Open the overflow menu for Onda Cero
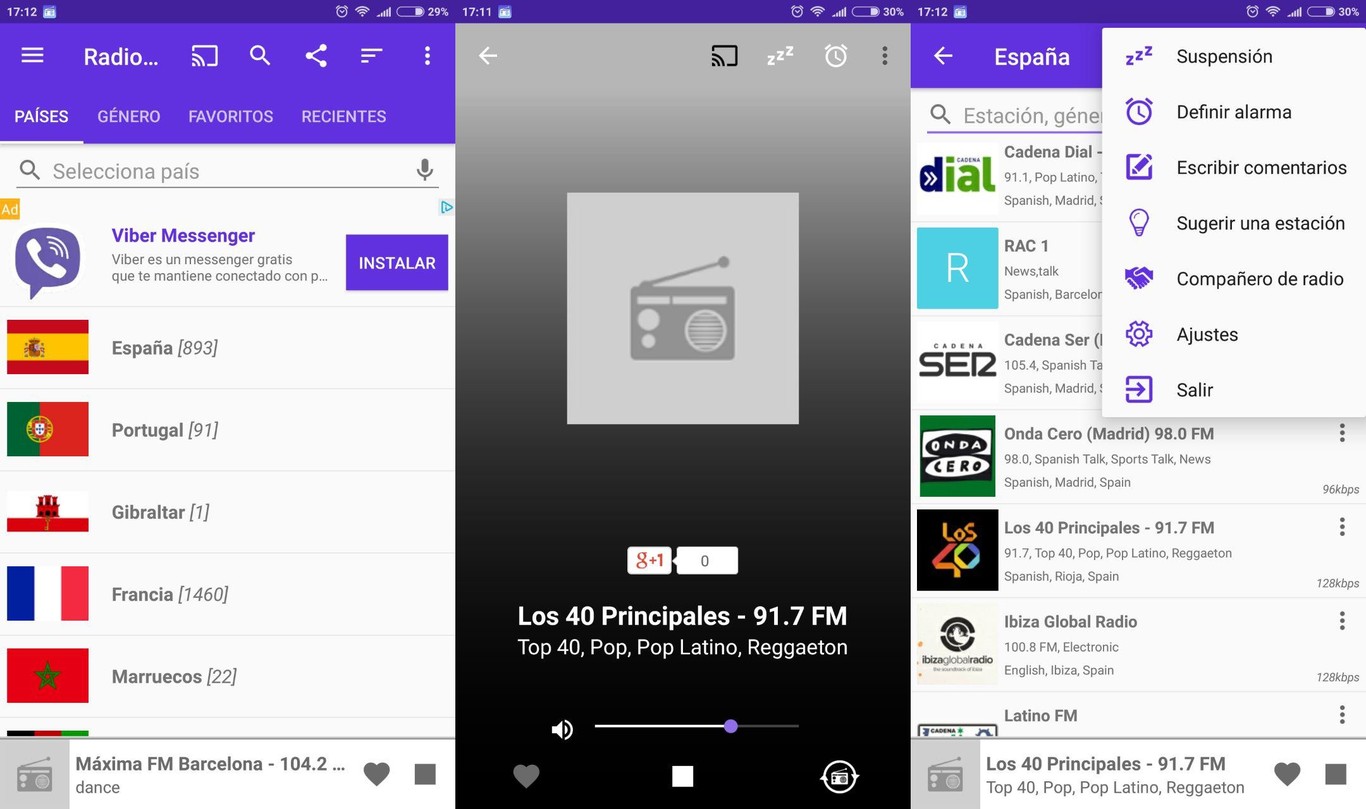The width and height of the screenshot is (1366, 809). click(1342, 432)
